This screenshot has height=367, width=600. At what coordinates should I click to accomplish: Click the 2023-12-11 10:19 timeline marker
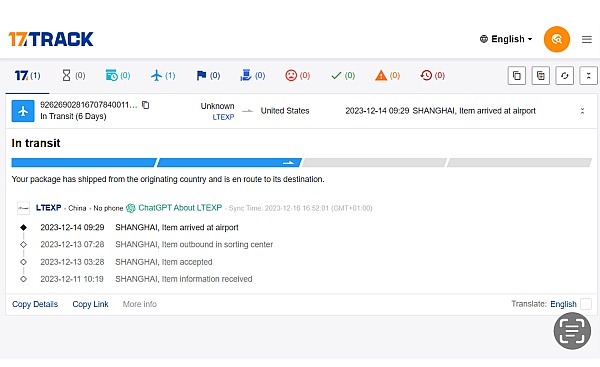click(x=23, y=279)
